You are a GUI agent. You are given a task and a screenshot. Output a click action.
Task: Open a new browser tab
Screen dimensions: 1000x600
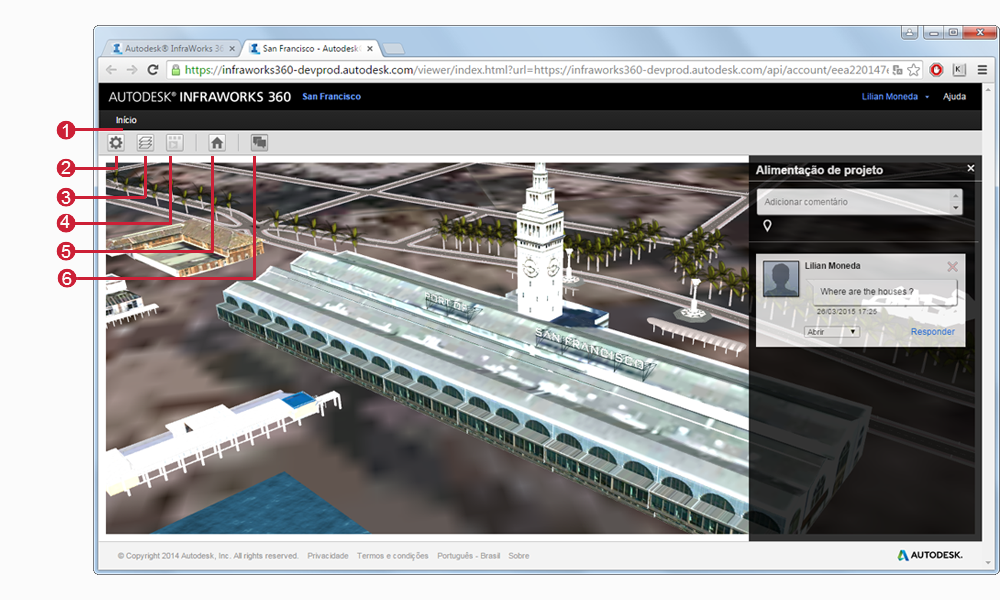click(x=393, y=48)
